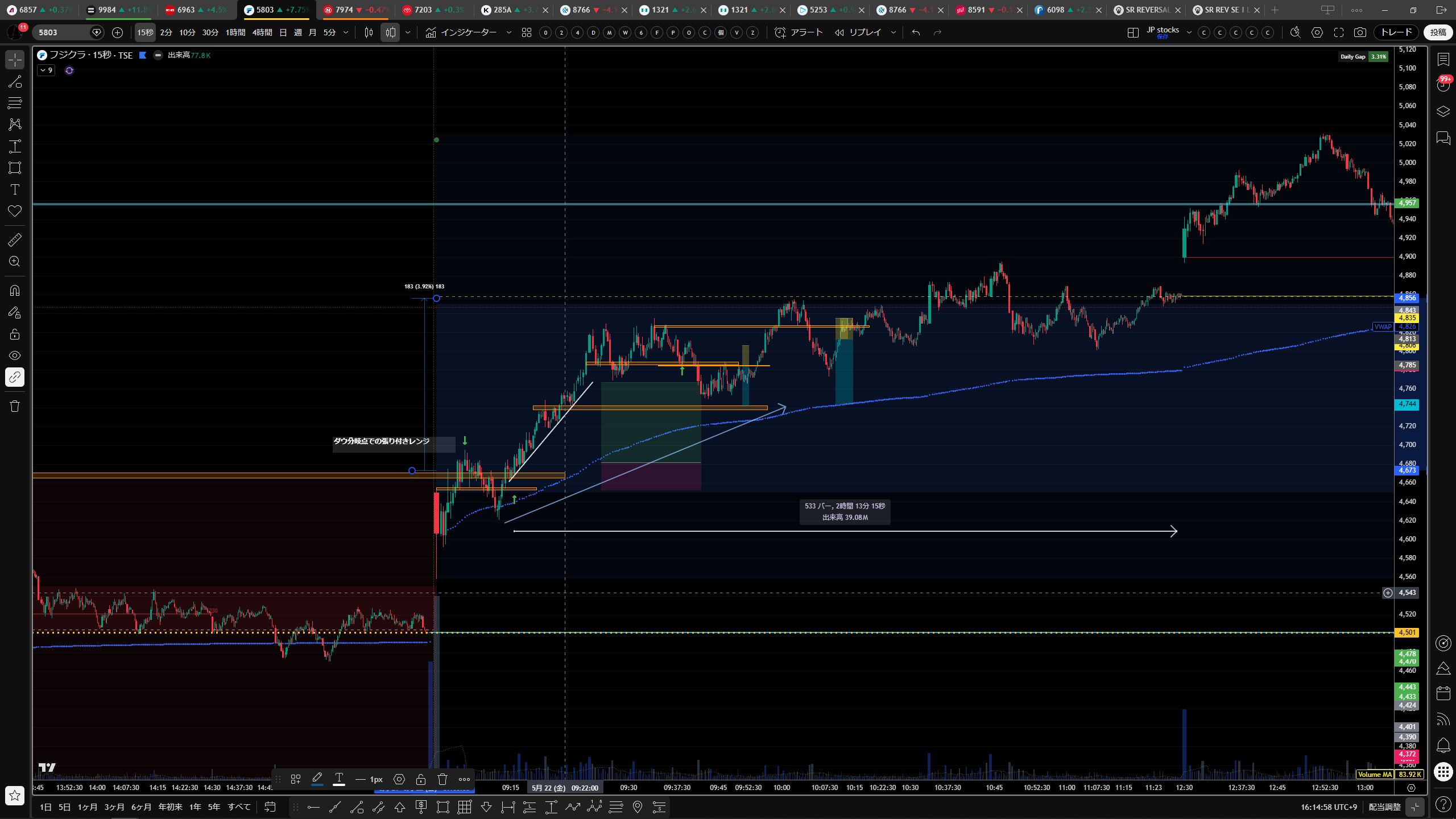Open the リプレイ options dropdown arrow
Screen dimensions: 1456x819
pos(894,32)
